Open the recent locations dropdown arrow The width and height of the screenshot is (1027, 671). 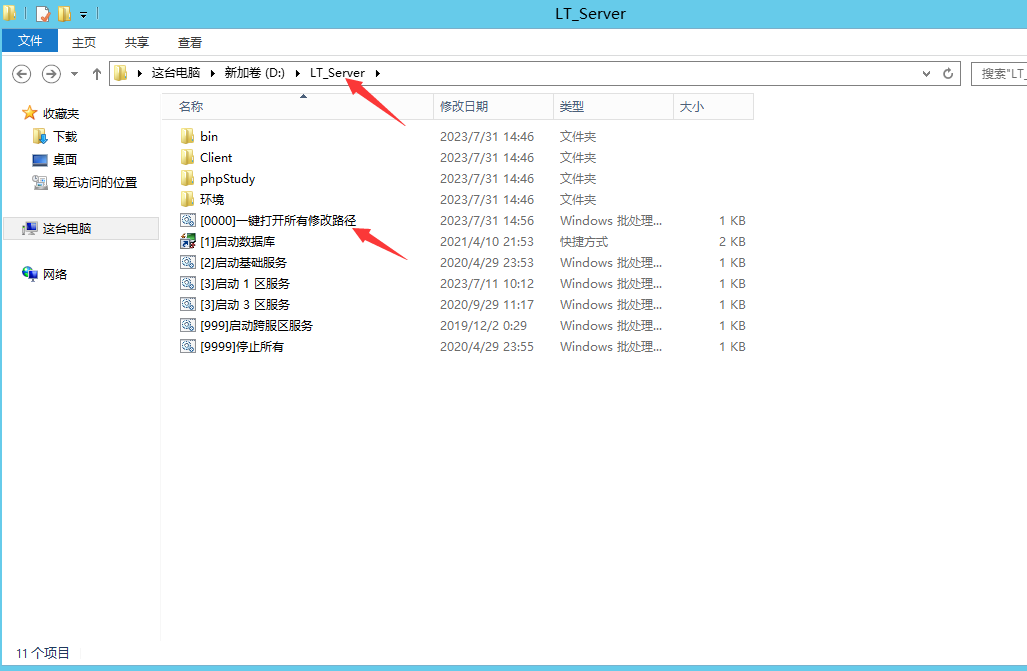pyautogui.click(x=74, y=73)
